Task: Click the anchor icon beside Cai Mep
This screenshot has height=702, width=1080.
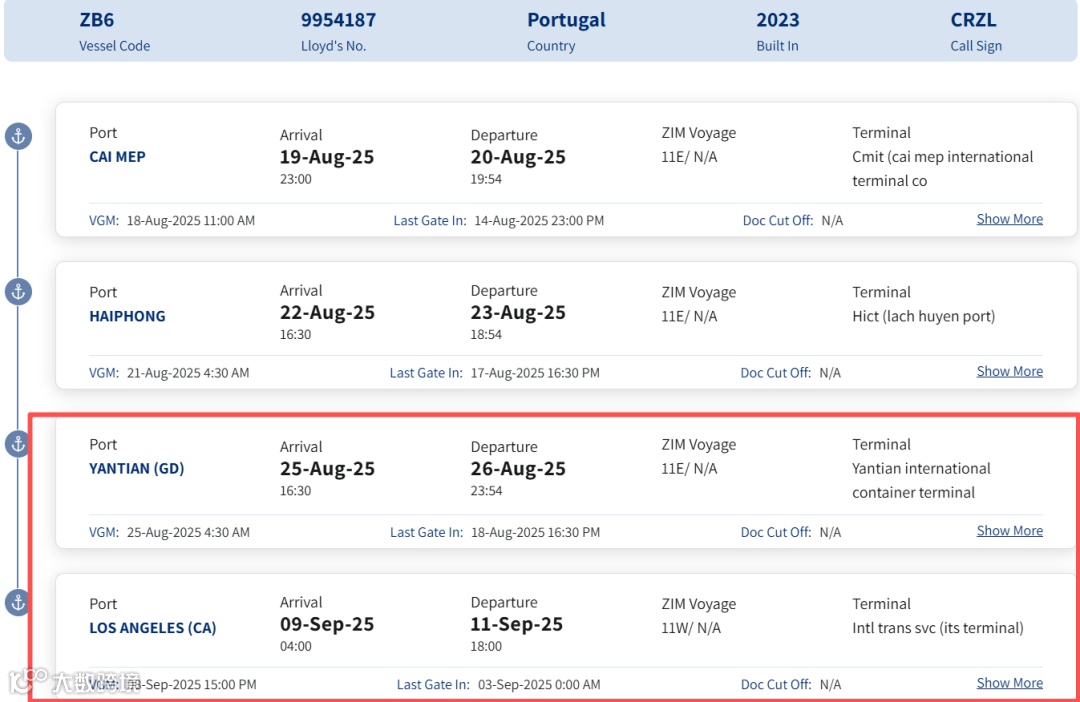Action: point(18,136)
